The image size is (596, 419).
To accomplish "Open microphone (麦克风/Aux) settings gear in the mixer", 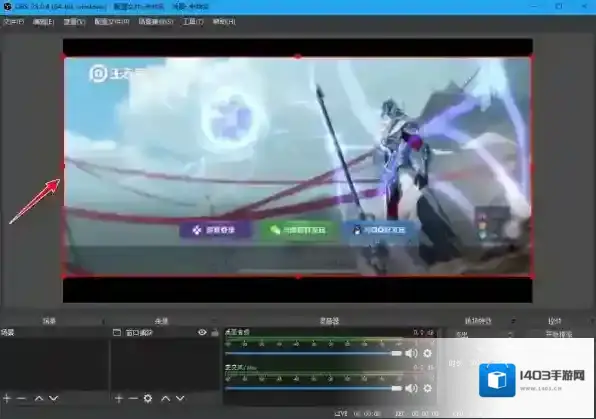I will 427,388.
